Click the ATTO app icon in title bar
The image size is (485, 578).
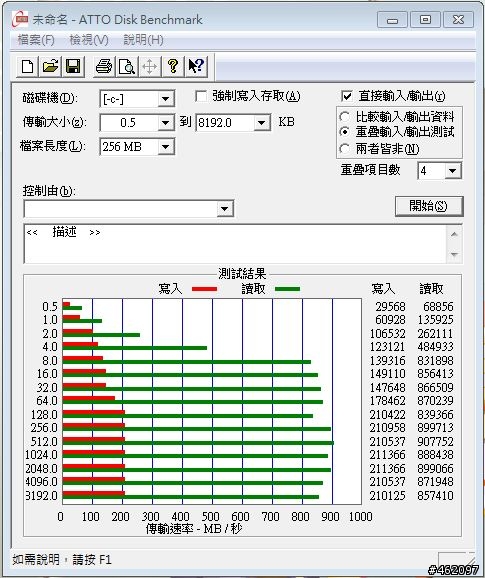[x=20, y=19]
